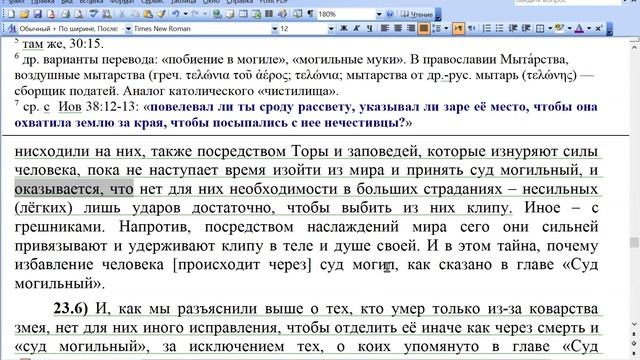Open the borders dropdown arrow
This screenshot has height=360, width=640.
[x=549, y=29]
